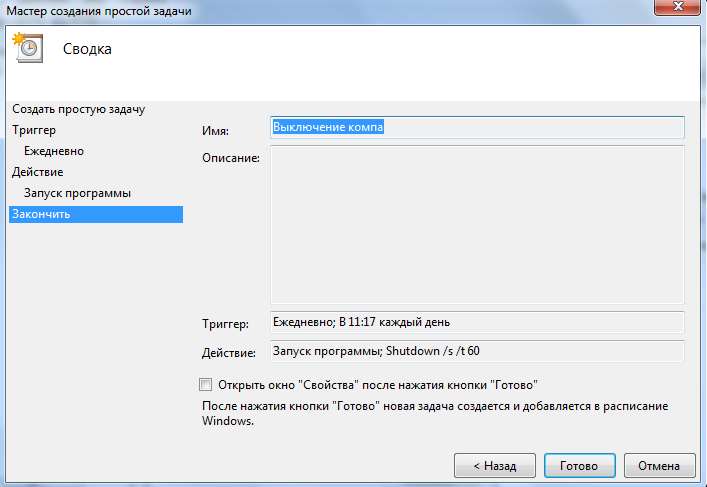The height and width of the screenshot is (487, 707).
Task: Go to the 'Триггер' step in sidebar
Action: 34,130
